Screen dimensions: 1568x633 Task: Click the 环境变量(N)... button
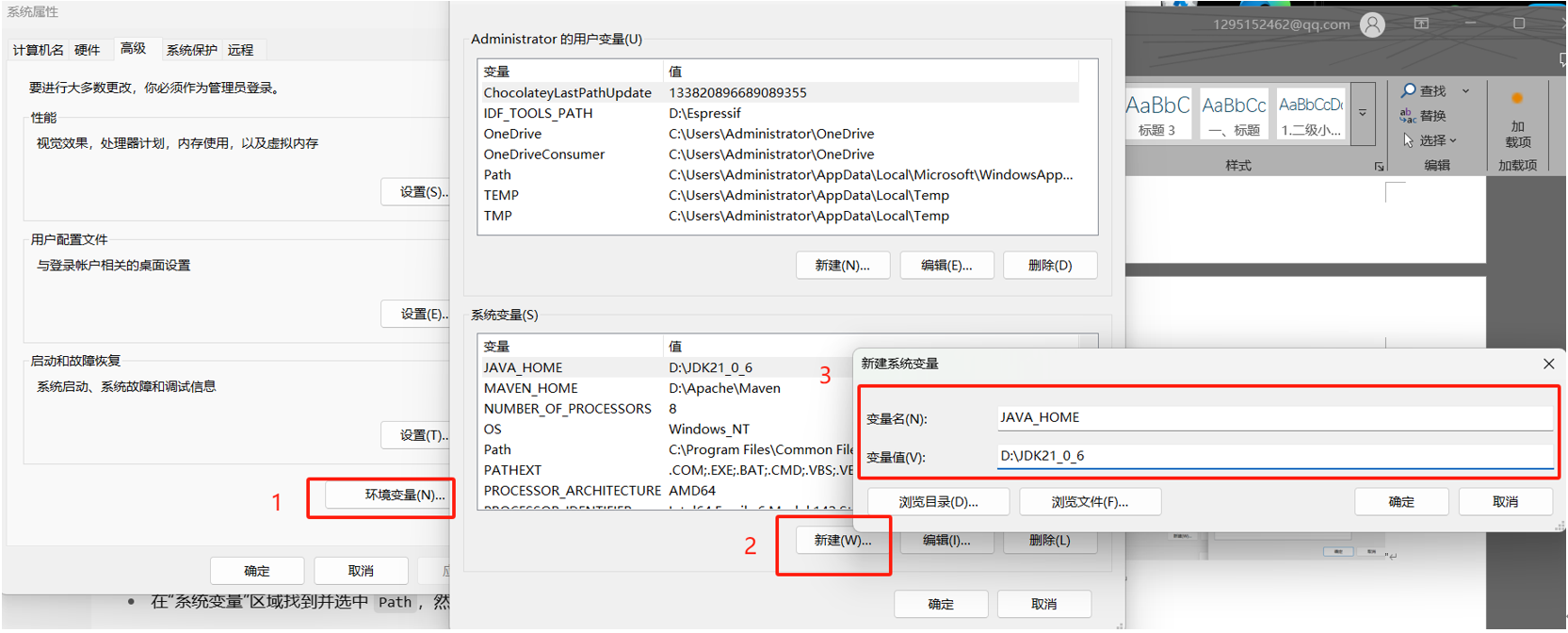389,495
